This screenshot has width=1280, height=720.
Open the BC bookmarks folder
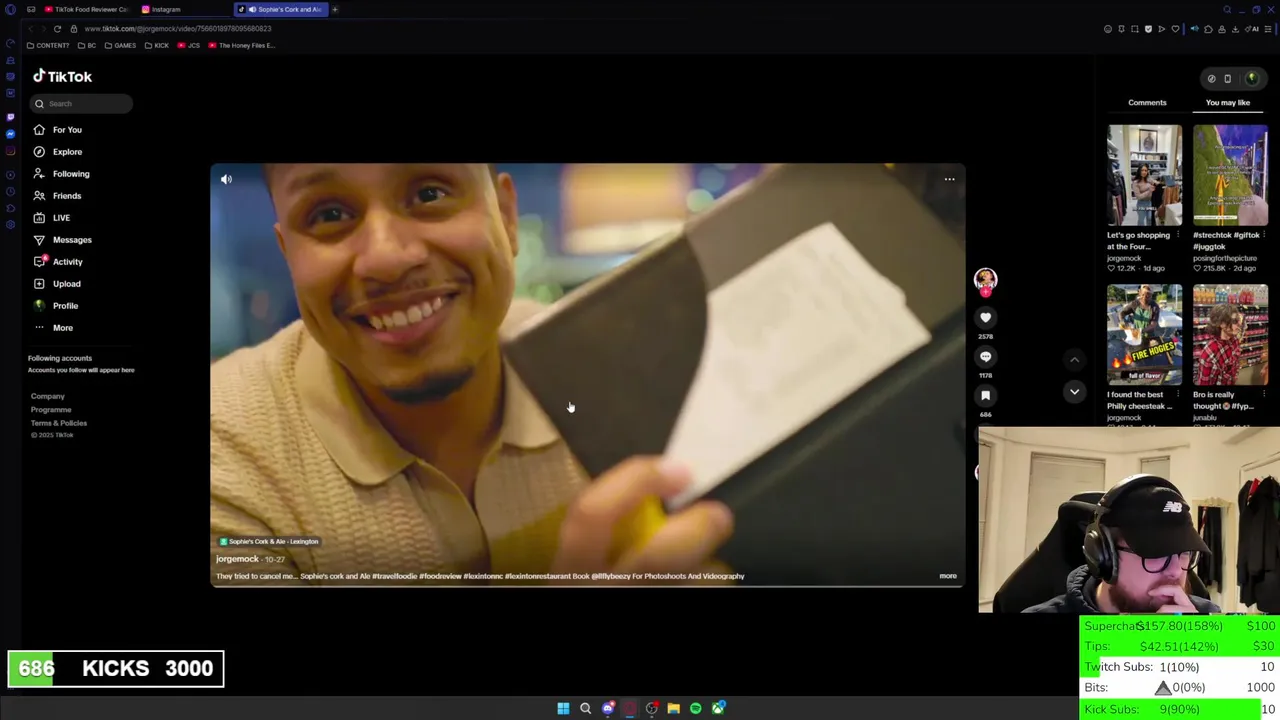coord(87,45)
